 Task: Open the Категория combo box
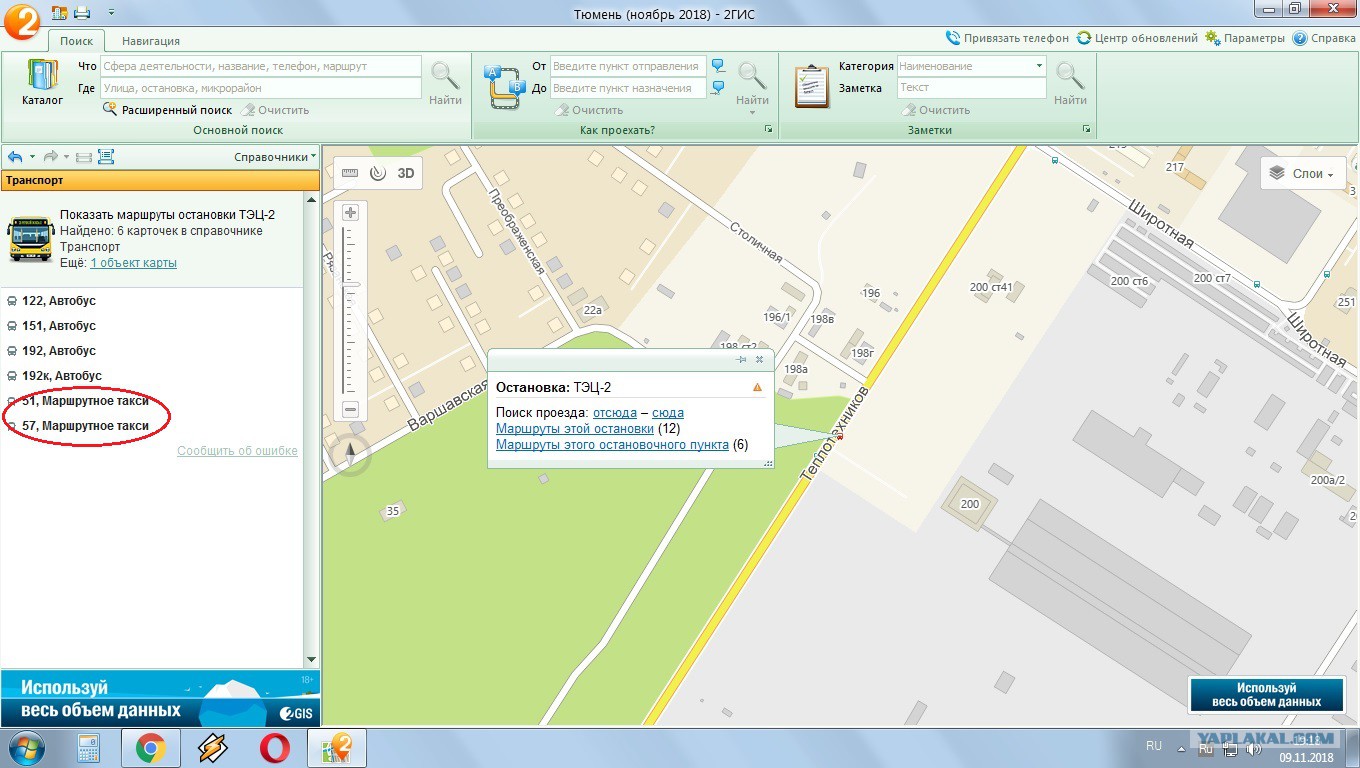point(971,66)
